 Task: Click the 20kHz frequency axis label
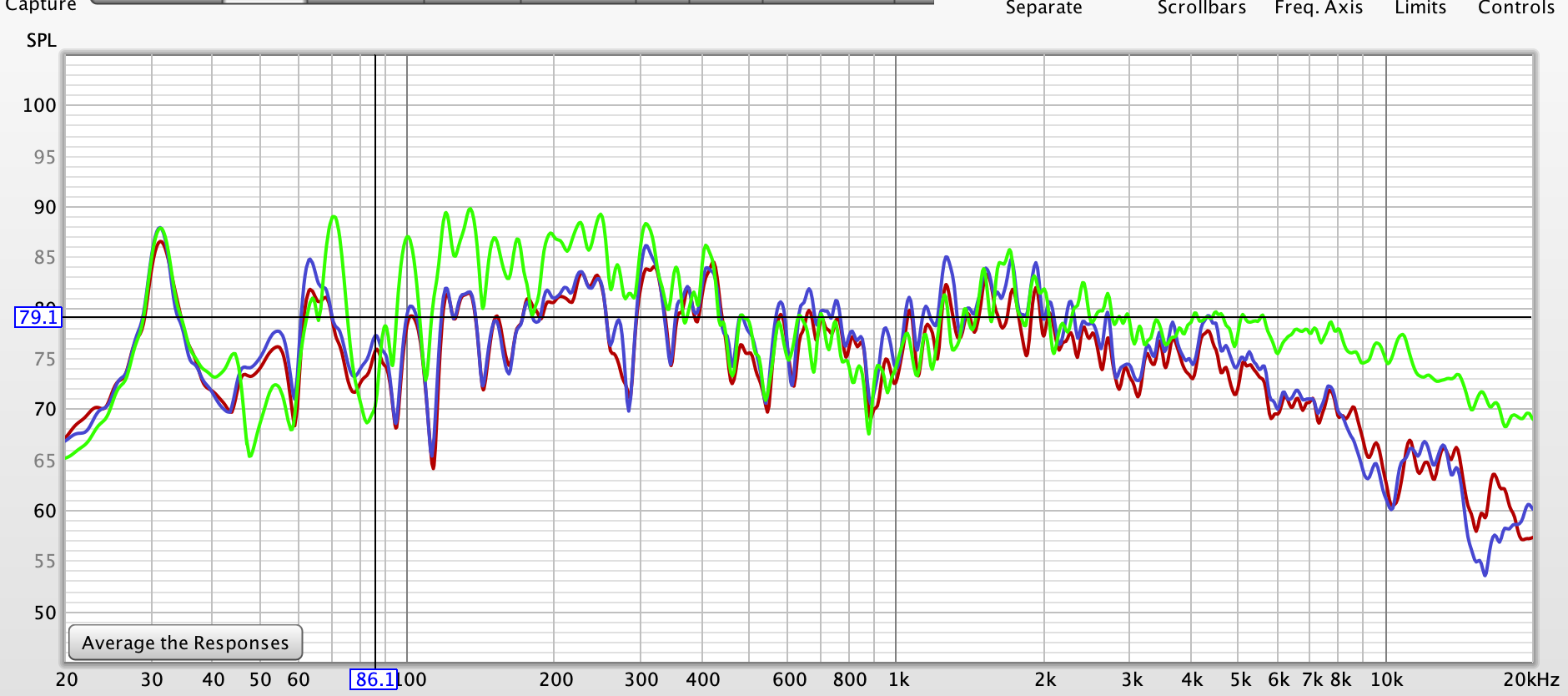[1531, 679]
